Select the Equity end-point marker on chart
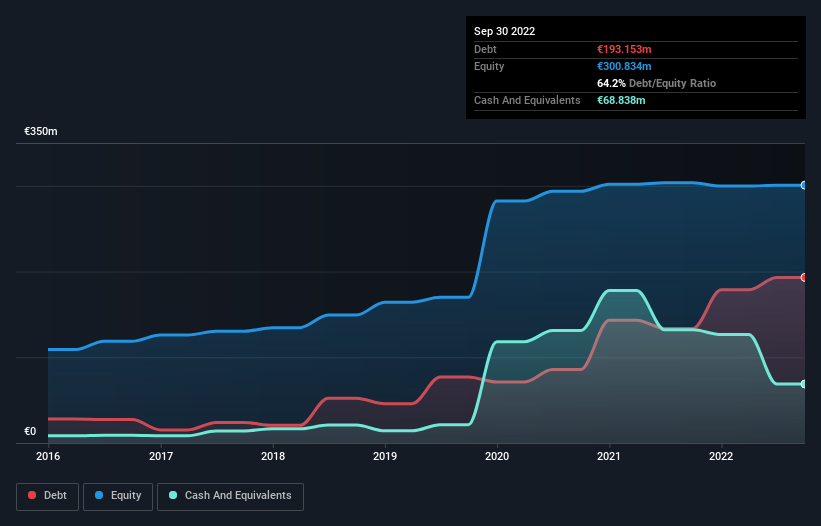Screen dimensions: 821x526 click(x=803, y=185)
